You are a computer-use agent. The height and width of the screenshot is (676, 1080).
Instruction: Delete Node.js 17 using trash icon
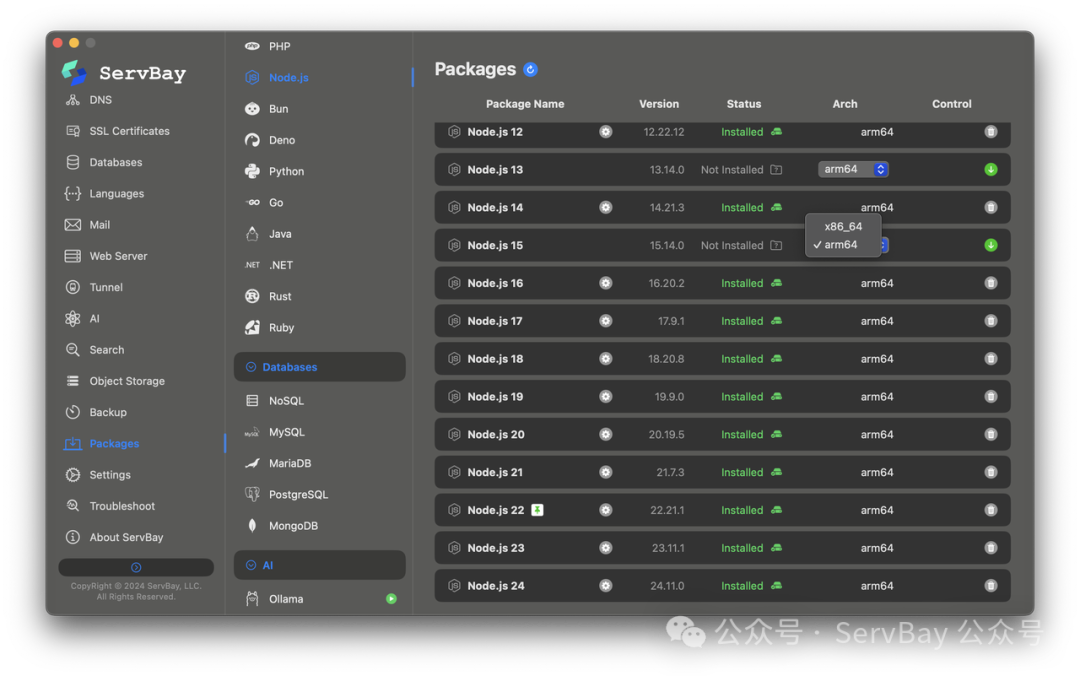click(x=990, y=321)
